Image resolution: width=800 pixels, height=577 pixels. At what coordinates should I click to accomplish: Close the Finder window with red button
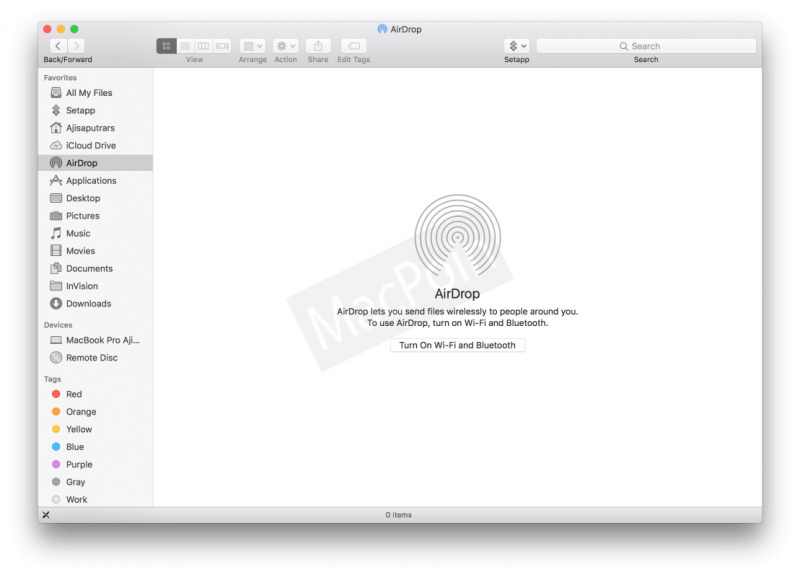tap(47, 29)
